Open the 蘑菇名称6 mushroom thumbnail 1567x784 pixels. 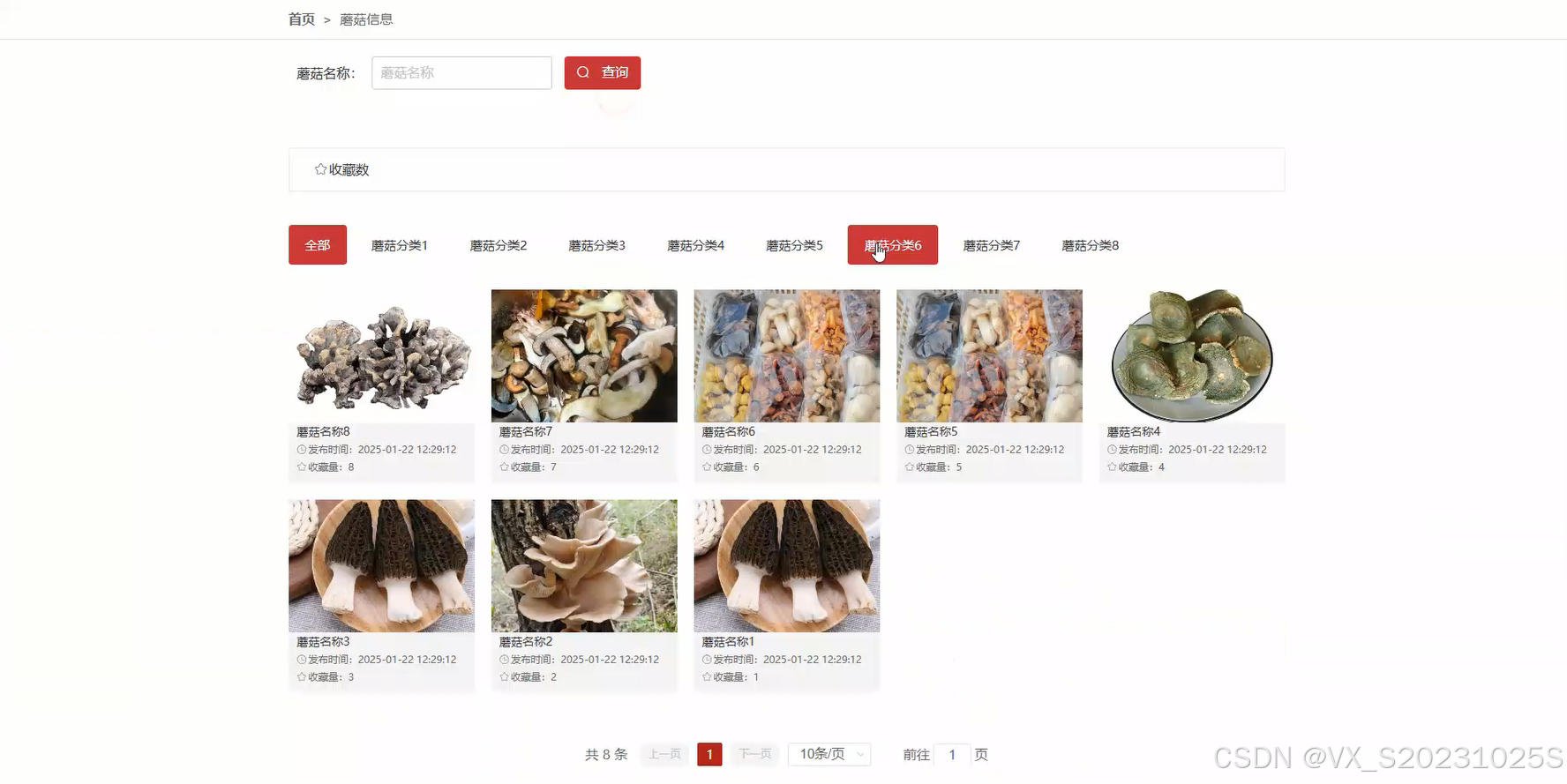coord(787,356)
